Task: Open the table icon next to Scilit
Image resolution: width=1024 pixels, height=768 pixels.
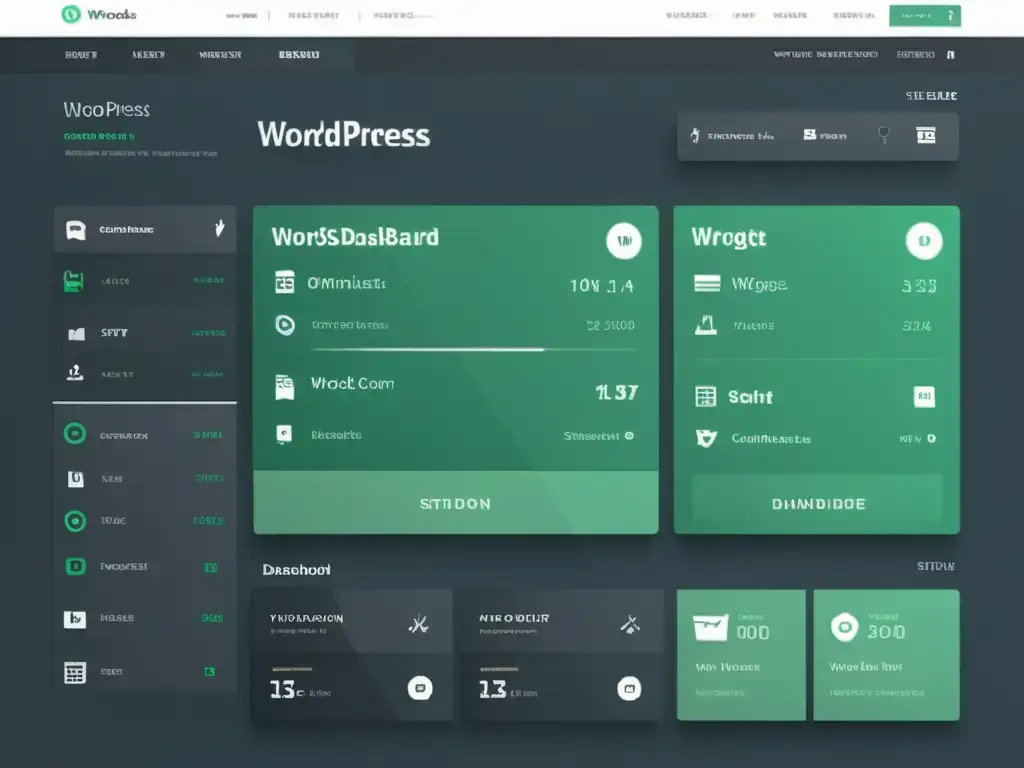Action: (705, 396)
